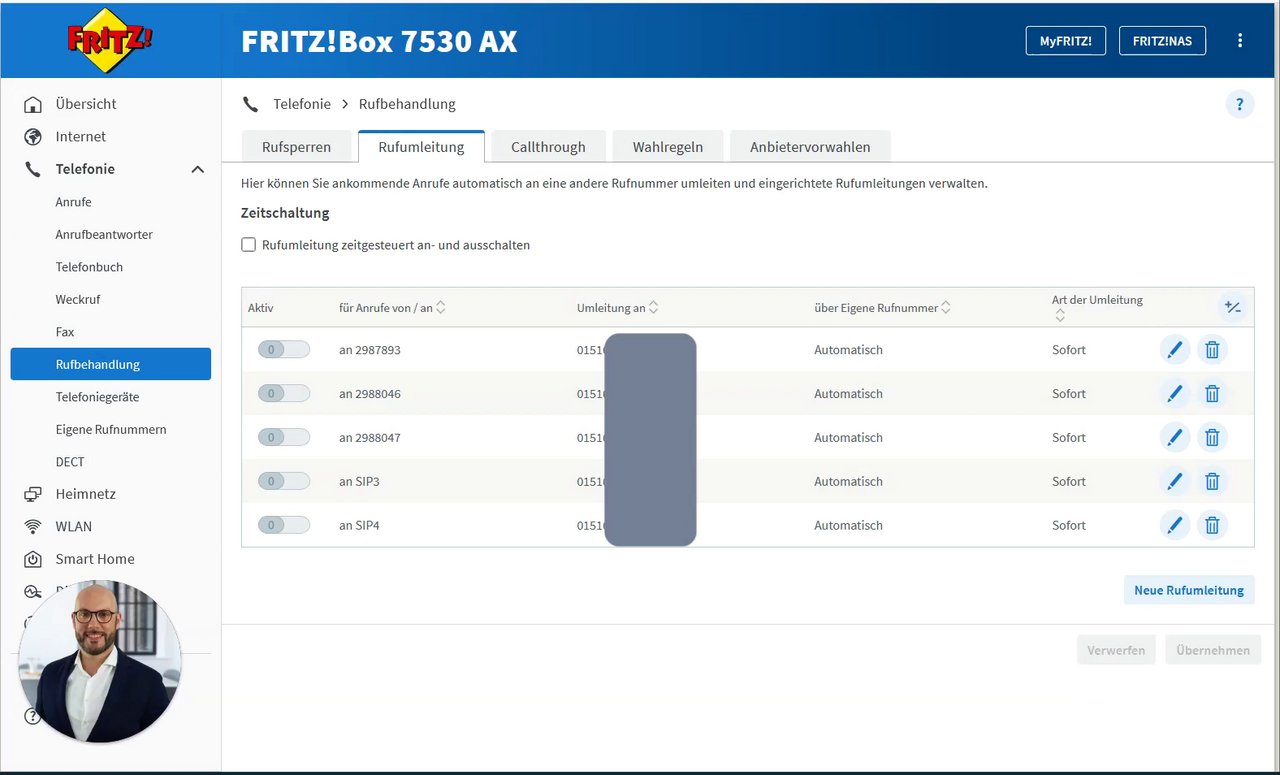This screenshot has width=1280, height=775.
Task: Open Anrufbeantworter in the sidebar
Action: click(x=104, y=234)
